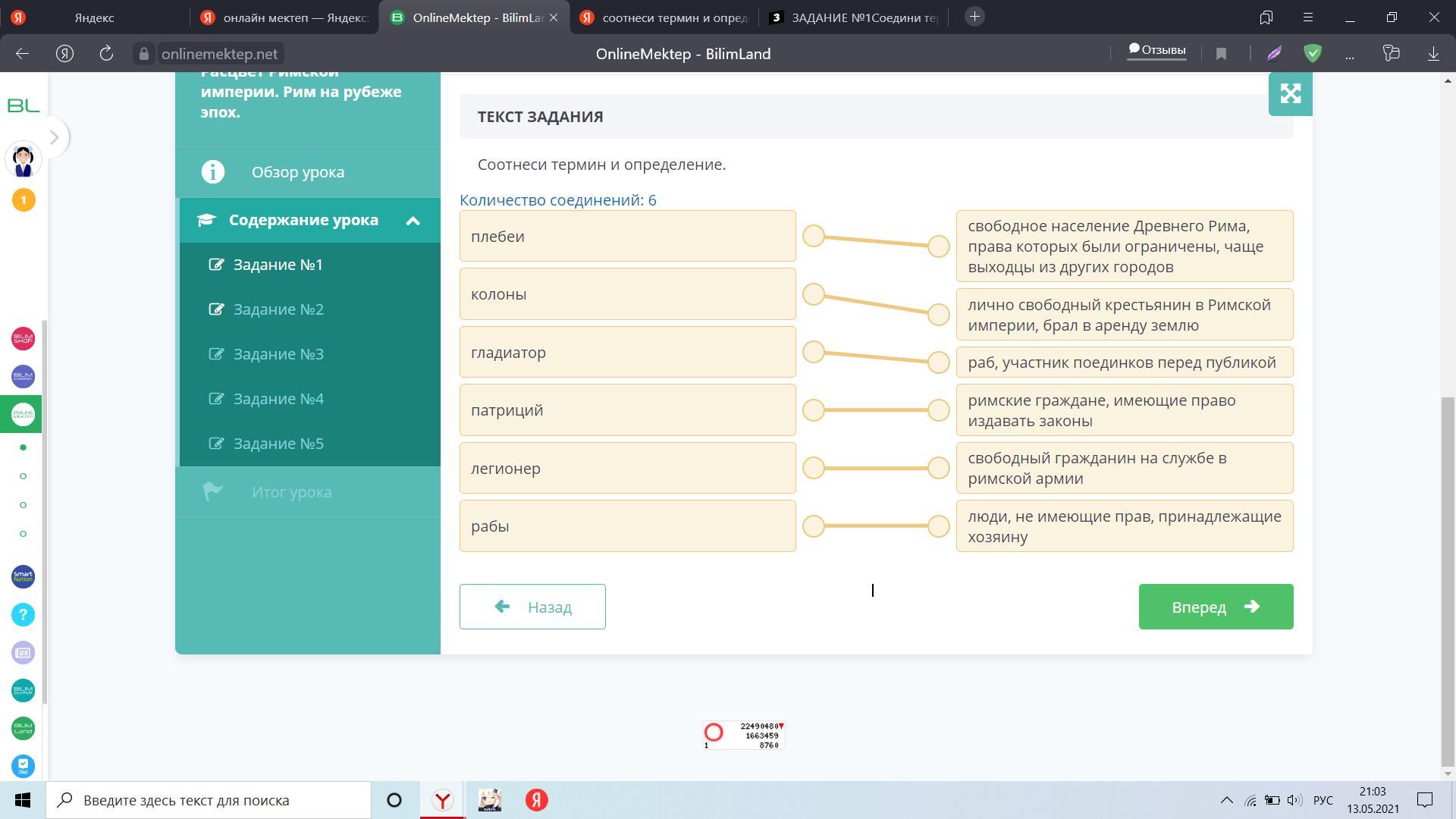
Task: Toggle the connector circle beside рабы
Action: (x=813, y=526)
